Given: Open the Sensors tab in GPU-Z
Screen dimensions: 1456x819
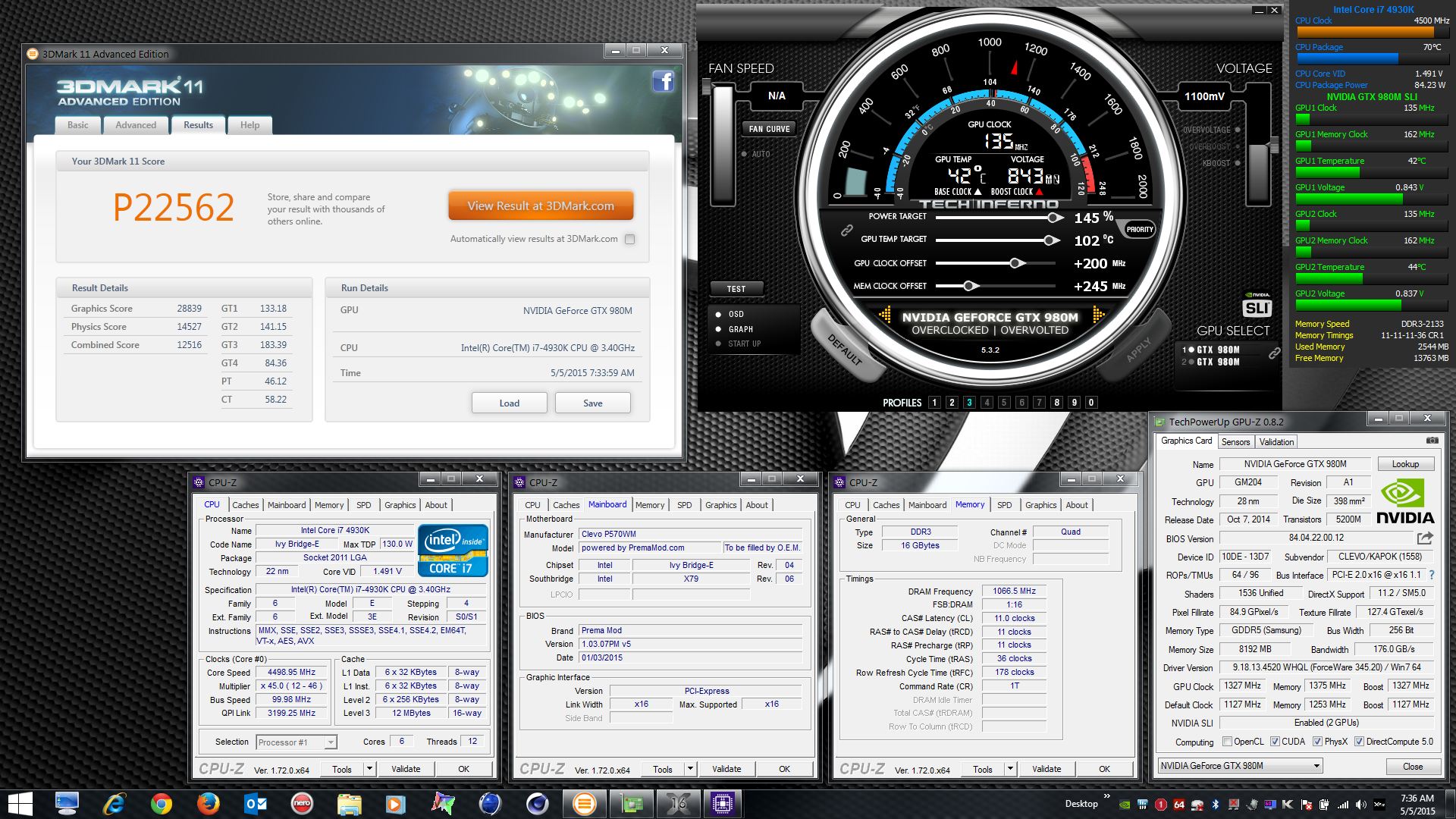Looking at the screenshot, I should pos(1235,442).
